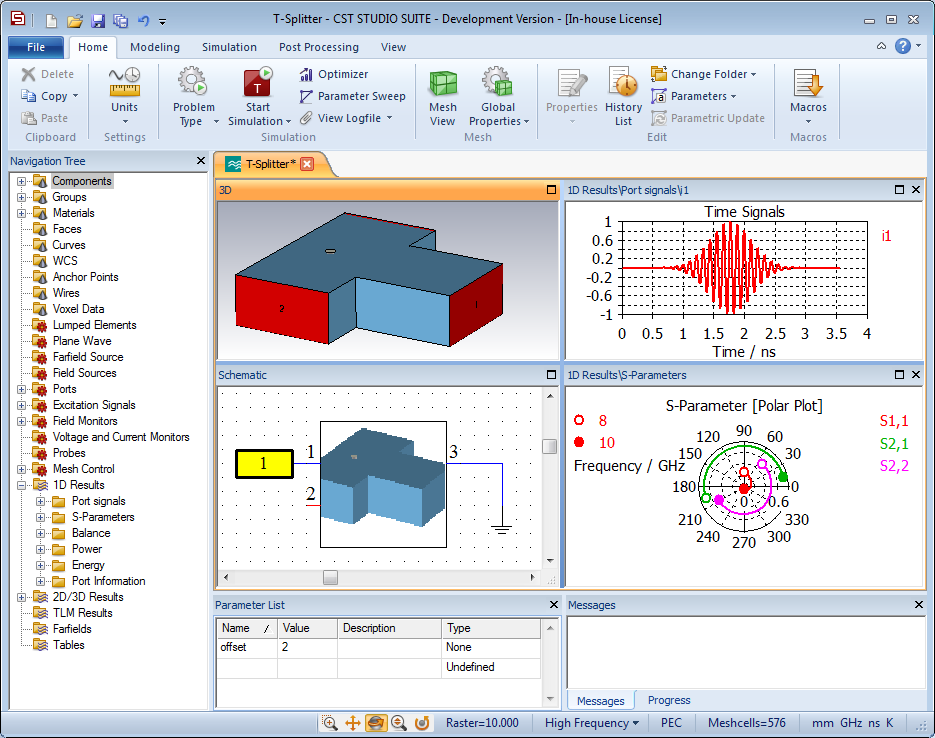This screenshot has width=935, height=738.
Task: Select the Messages tab at the bottom
Action: click(x=600, y=700)
